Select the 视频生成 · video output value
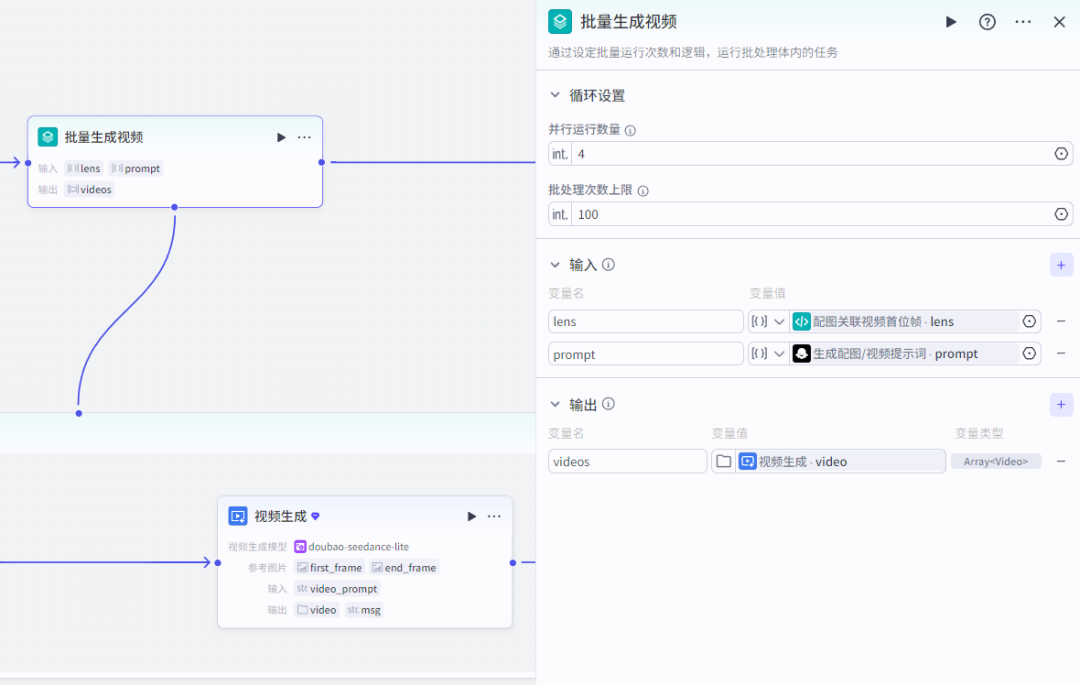Image resolution: width=1080 pixels, height=685 pixels. [x=840, y=461]
